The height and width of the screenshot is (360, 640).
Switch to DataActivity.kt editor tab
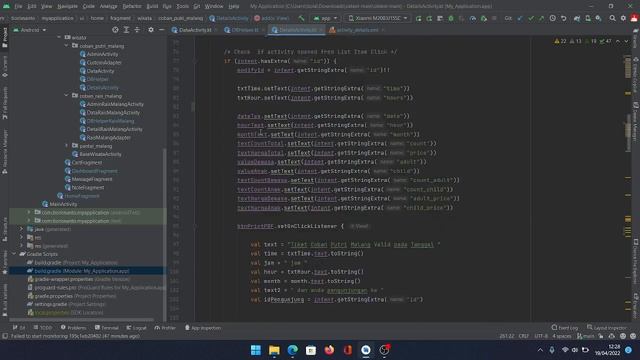194,30
